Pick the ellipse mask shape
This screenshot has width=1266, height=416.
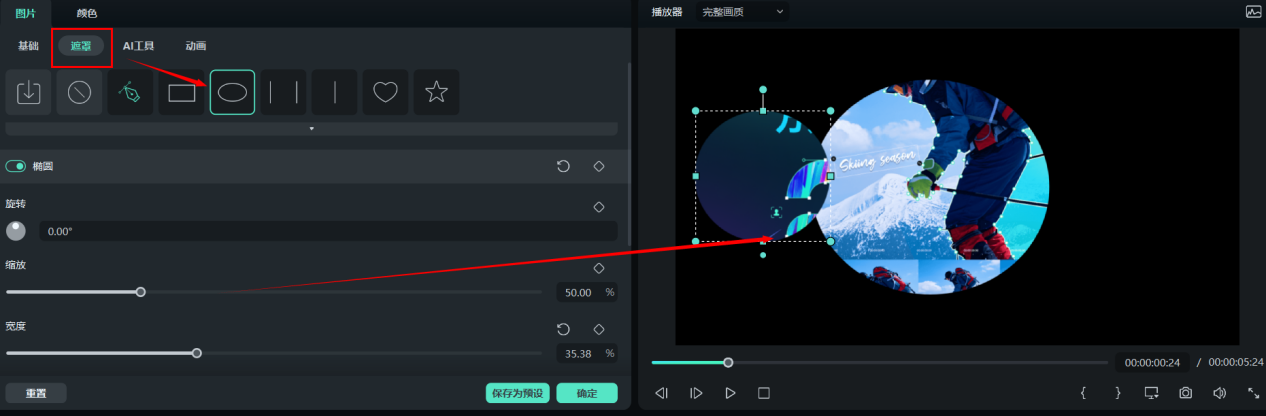pyautogui.click(x=232, y=92)
